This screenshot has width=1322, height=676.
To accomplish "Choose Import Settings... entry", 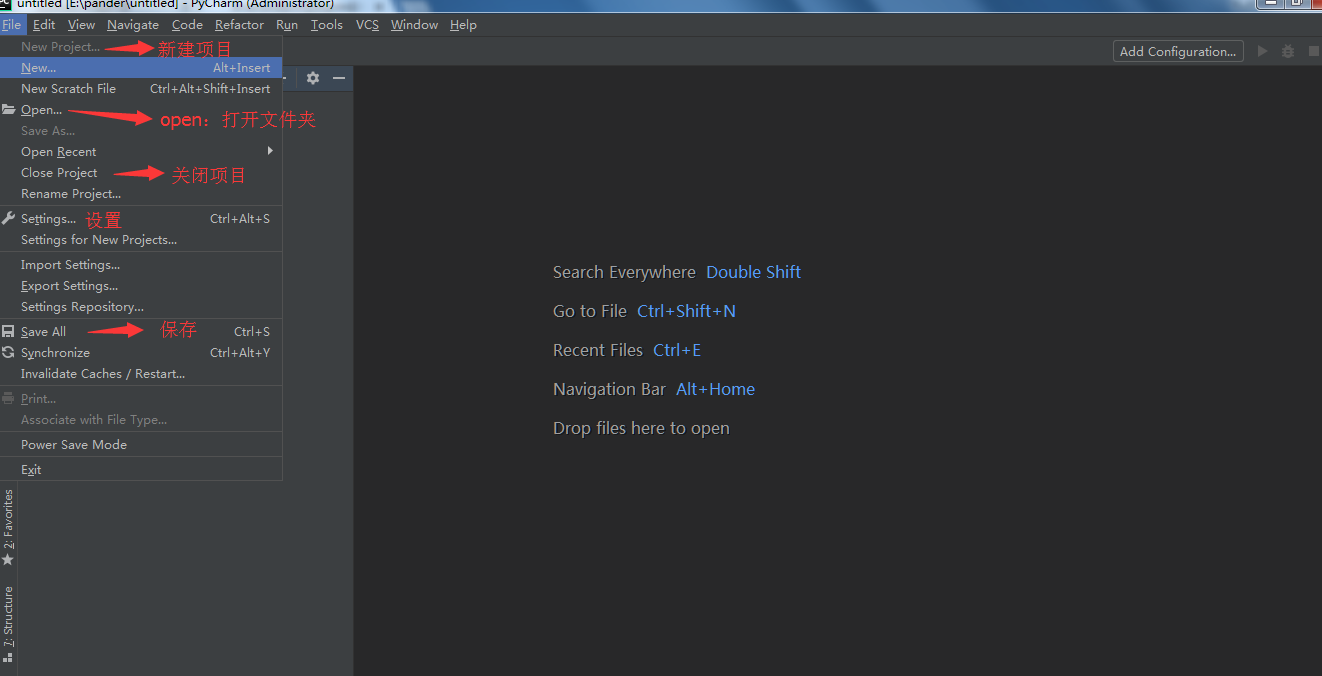I will point(141,265).
